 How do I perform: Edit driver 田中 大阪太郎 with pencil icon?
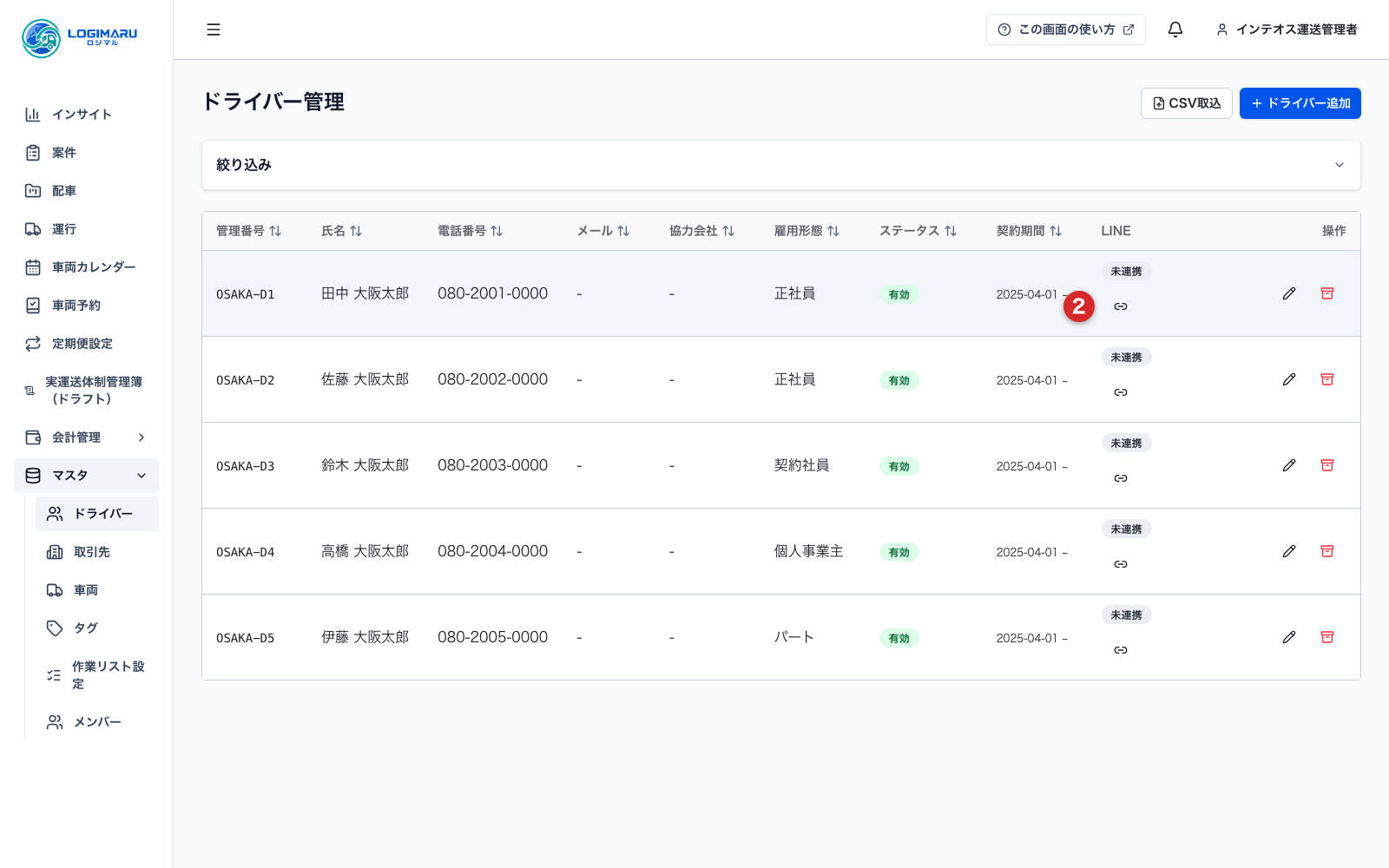tap(1289, 293)
